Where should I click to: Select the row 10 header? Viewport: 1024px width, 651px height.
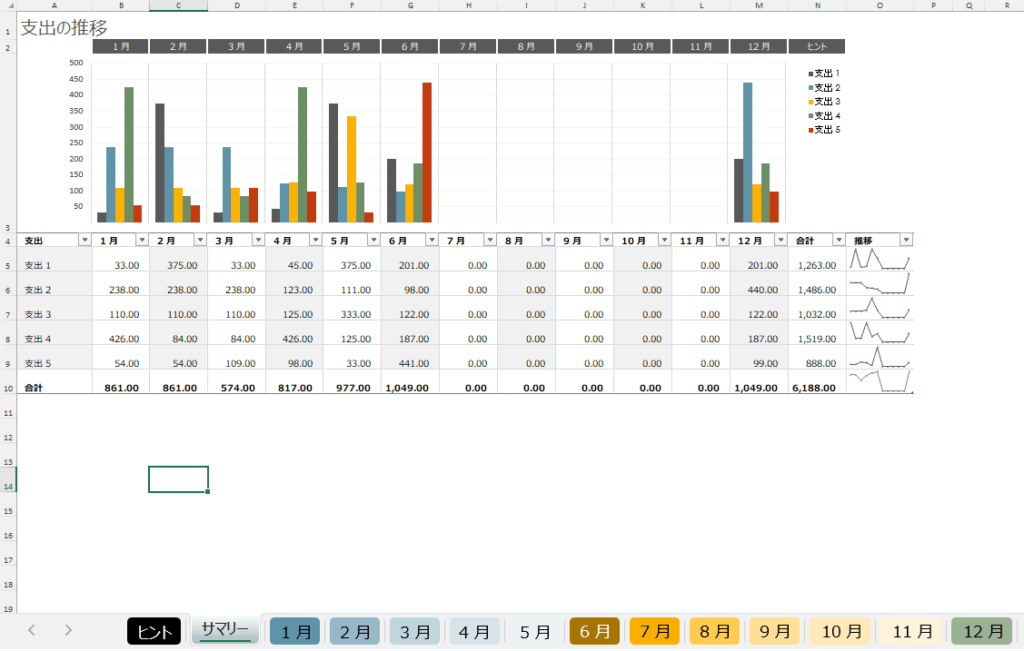tap(8, 382)
